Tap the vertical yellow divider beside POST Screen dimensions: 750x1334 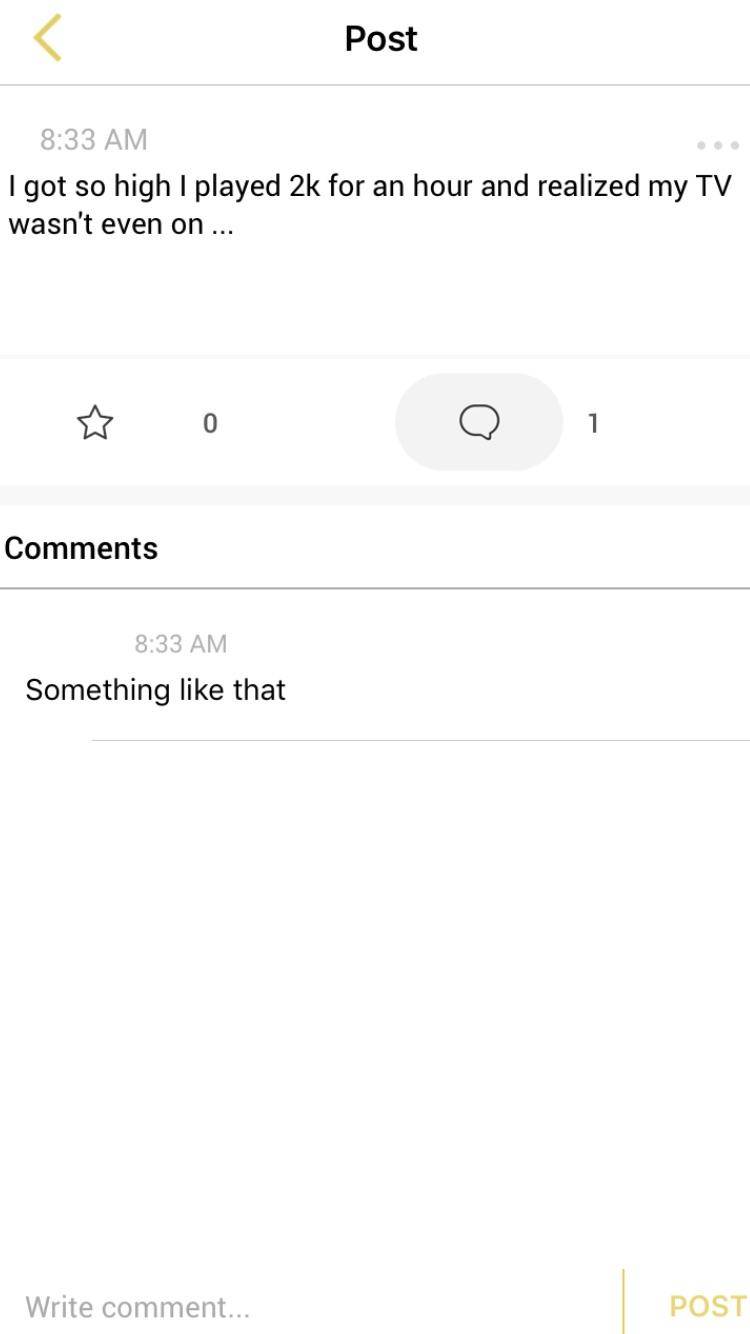pos(623,1301)
